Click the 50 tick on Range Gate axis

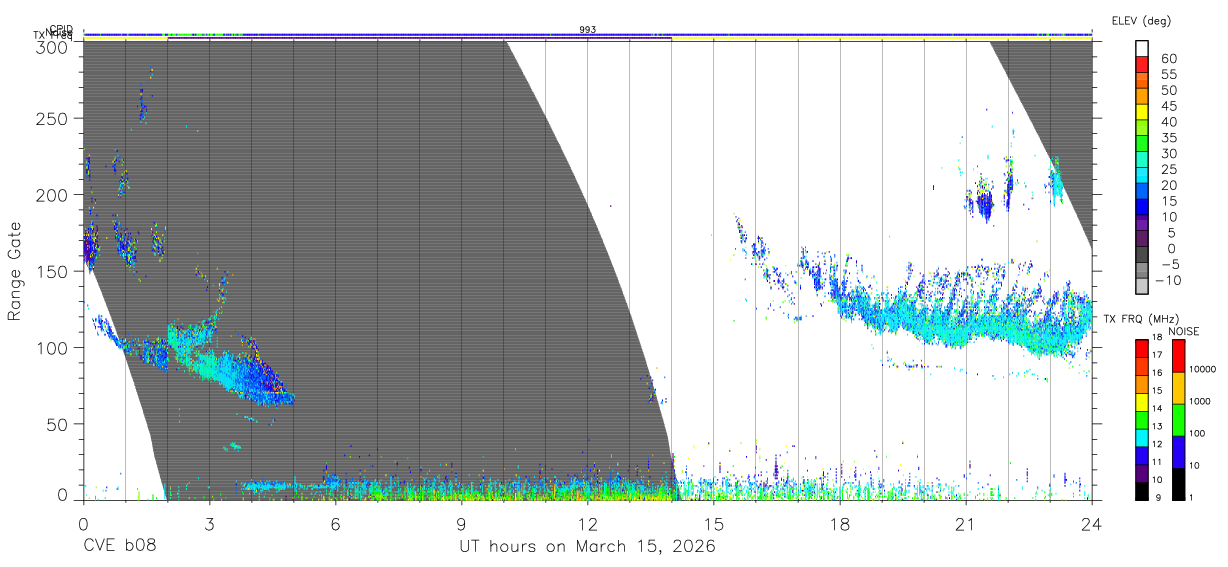(59, 424)
